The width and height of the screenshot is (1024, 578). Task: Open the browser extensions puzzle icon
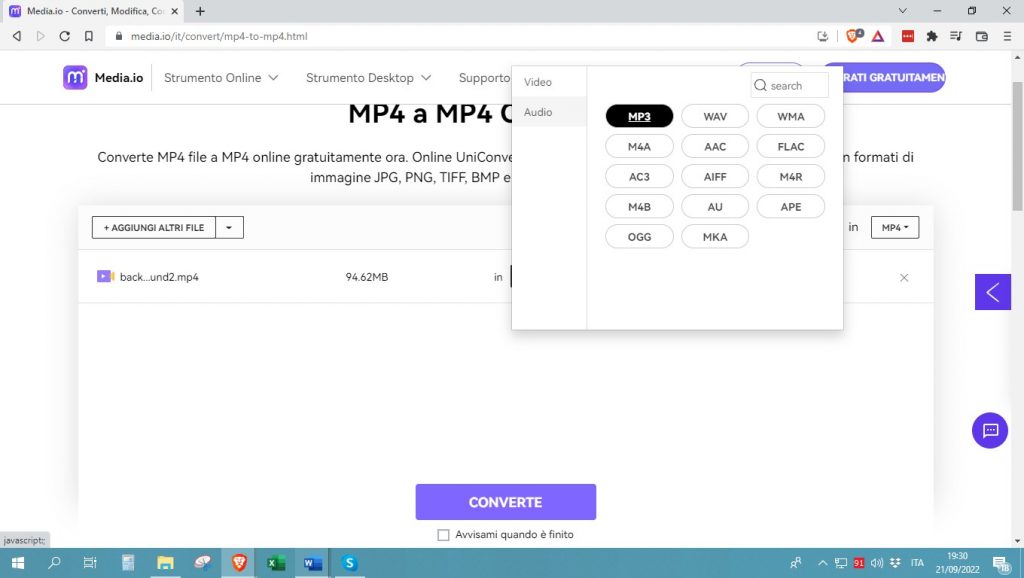coord(931,35)
